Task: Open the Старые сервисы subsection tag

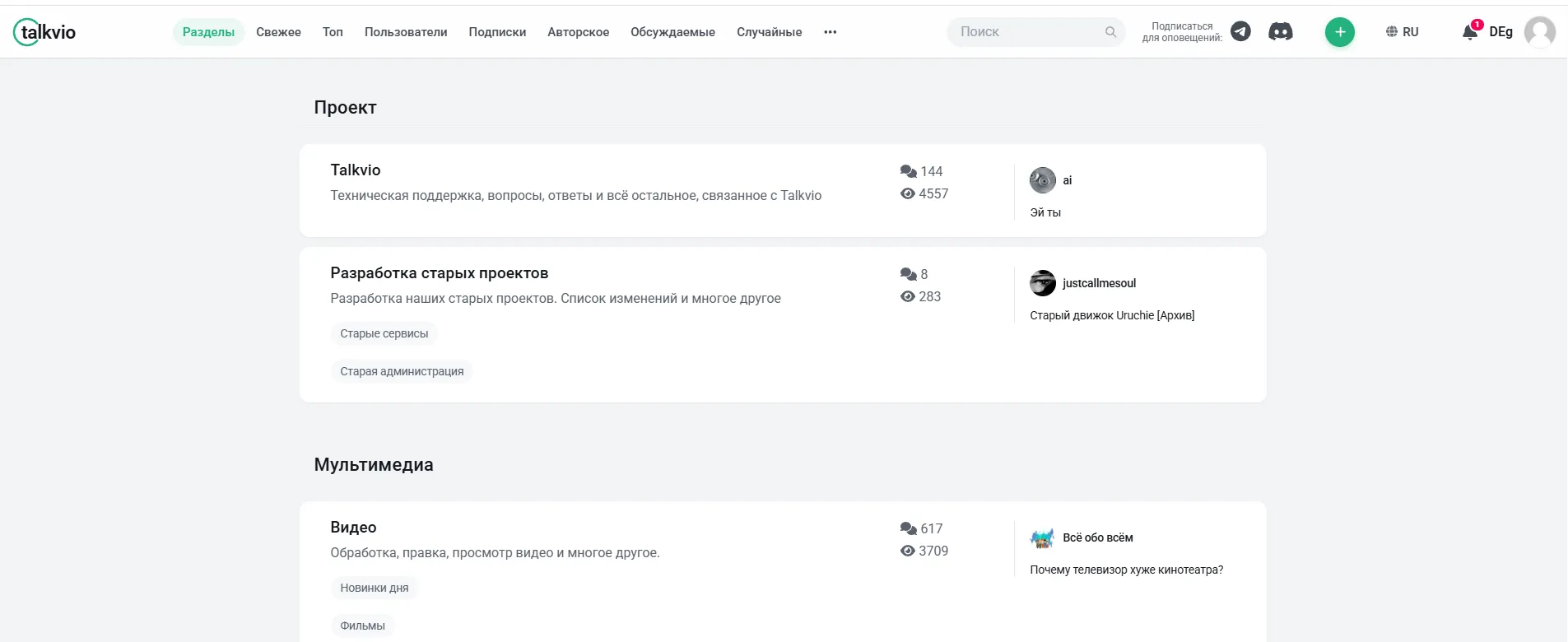Action: (384, 333)
